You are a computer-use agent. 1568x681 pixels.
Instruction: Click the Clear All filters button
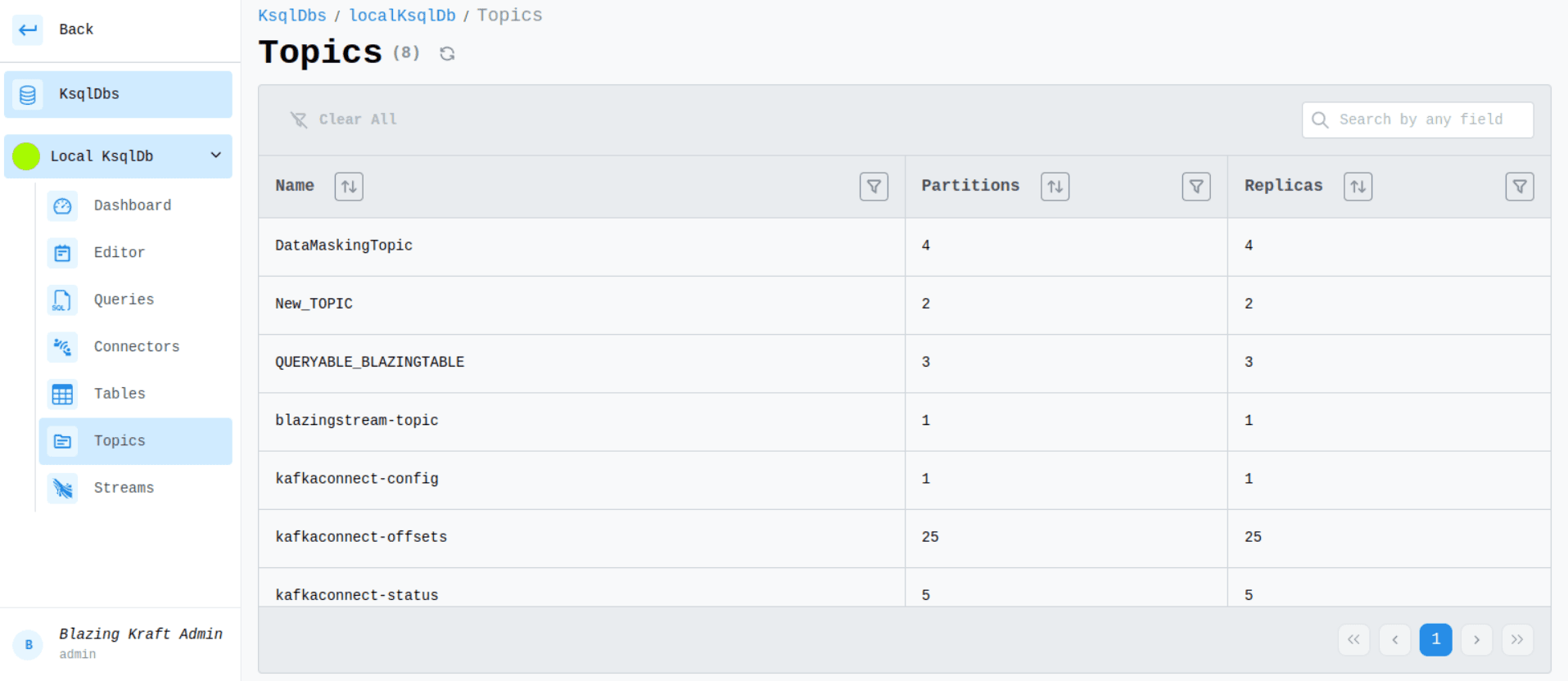point(344,120)
